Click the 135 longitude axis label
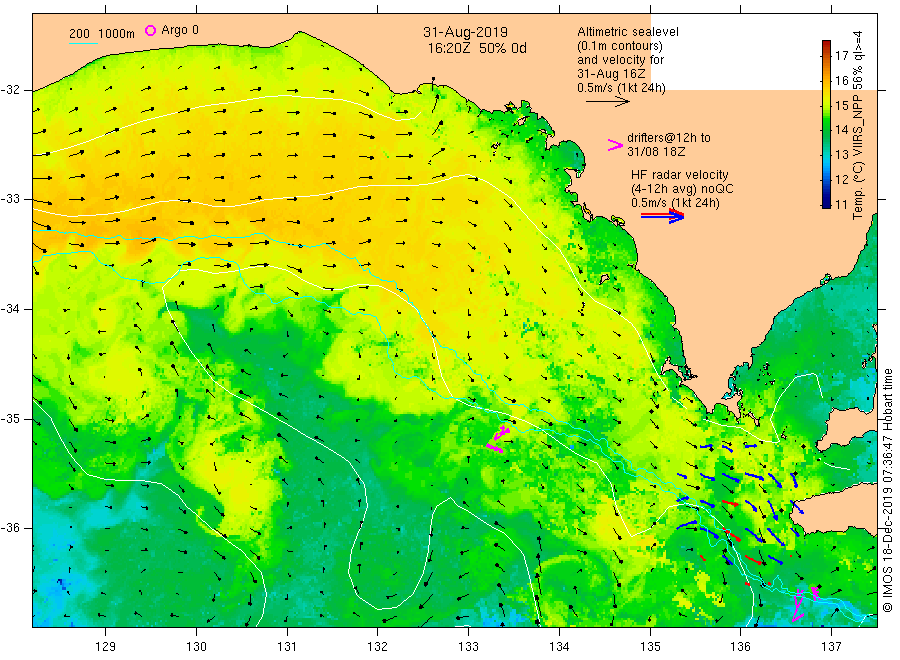Screen dimensions: 900x660 pos(650,647)
